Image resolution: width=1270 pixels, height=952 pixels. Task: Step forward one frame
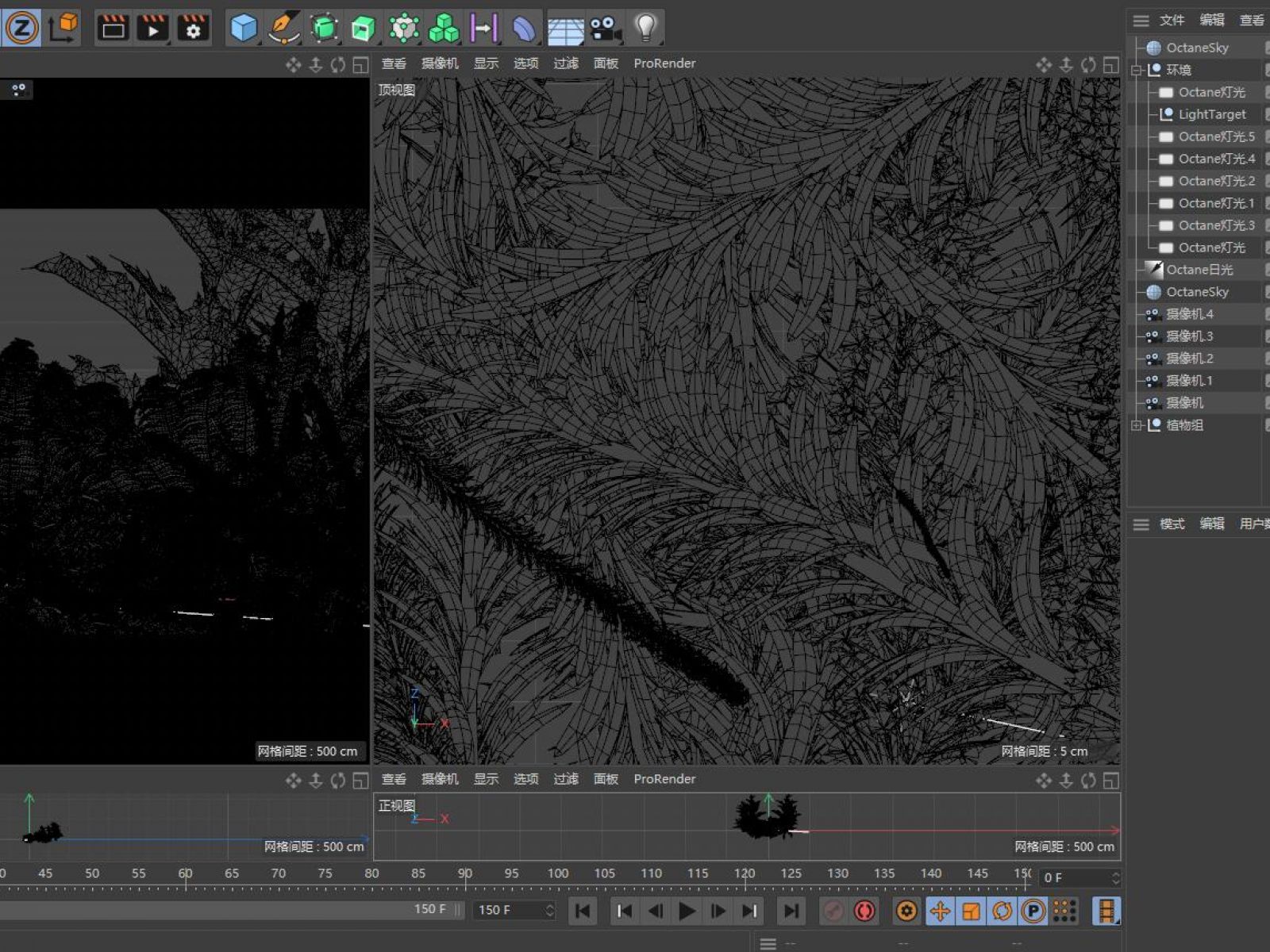coord(718,911)
